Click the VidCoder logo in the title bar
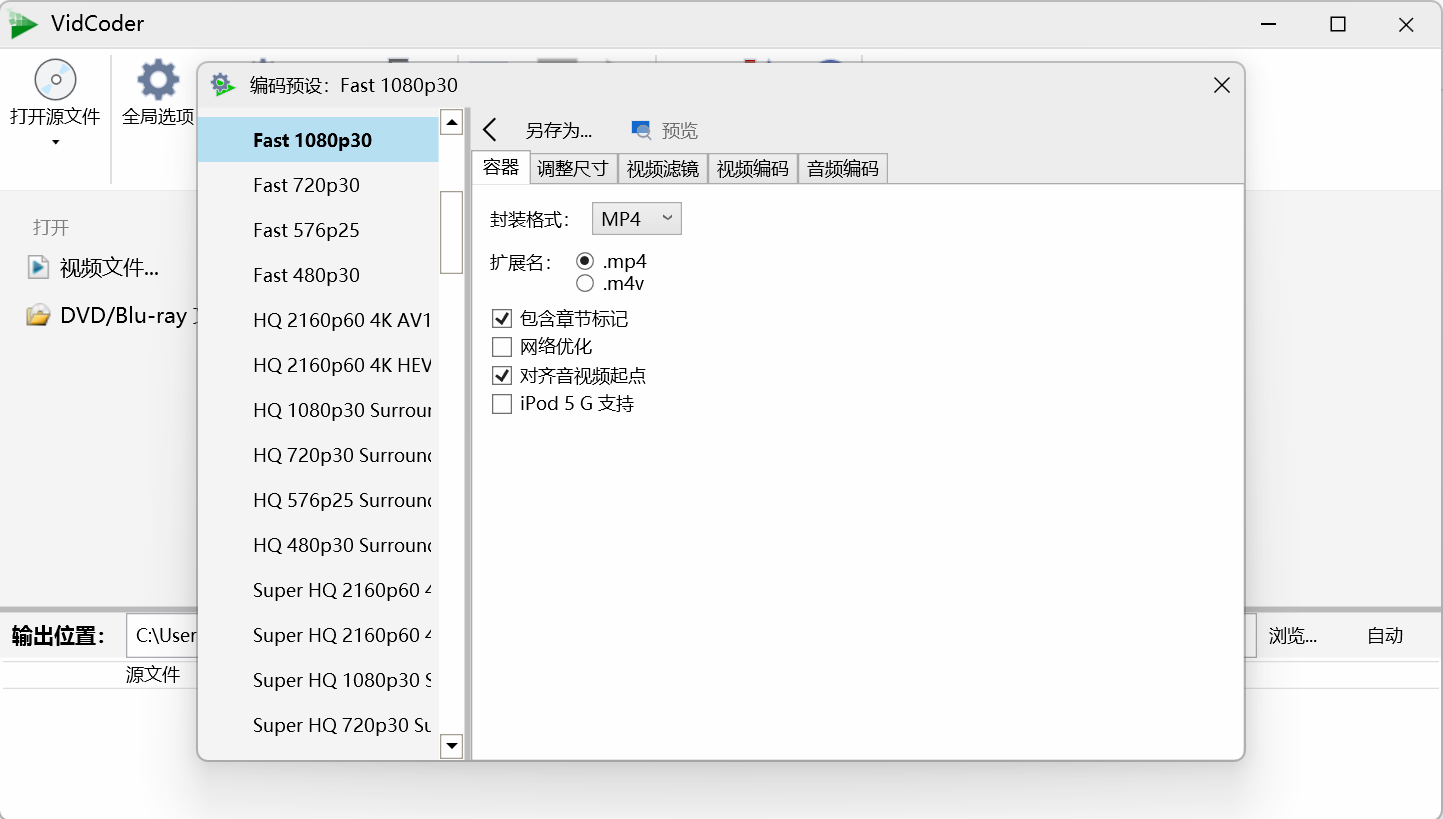 [22, 23]
